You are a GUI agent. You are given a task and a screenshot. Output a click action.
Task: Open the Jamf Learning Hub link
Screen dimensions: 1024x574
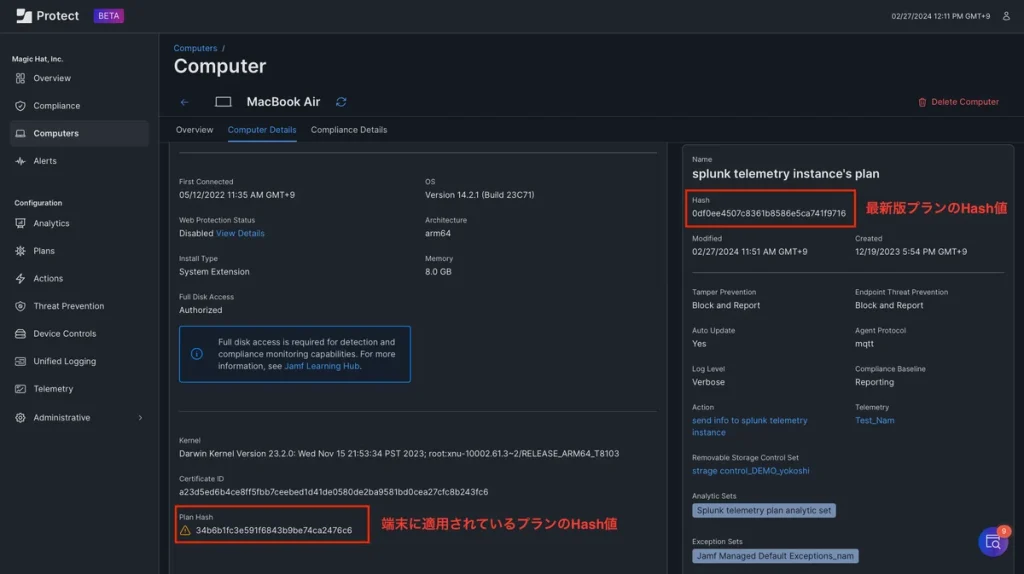click(322, 366)
